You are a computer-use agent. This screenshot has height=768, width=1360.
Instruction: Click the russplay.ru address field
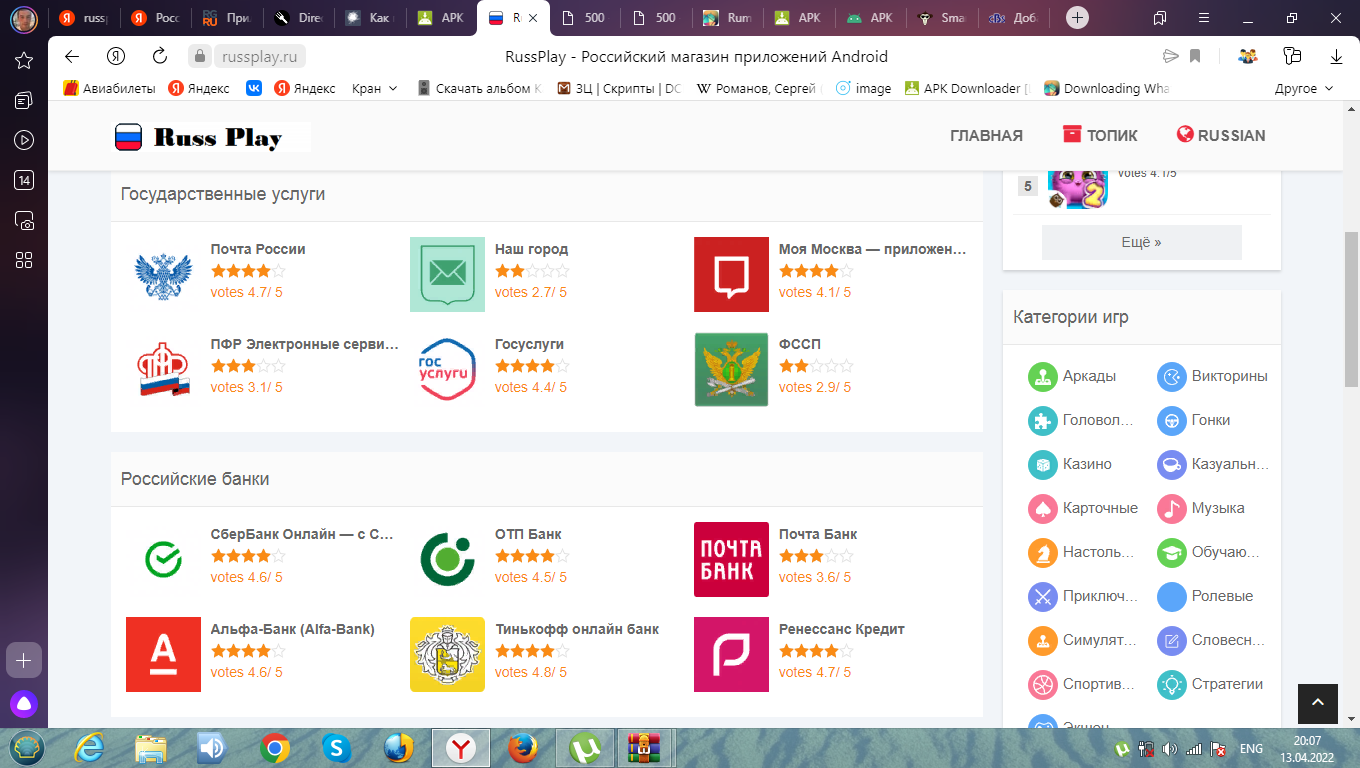pos(246,56)
